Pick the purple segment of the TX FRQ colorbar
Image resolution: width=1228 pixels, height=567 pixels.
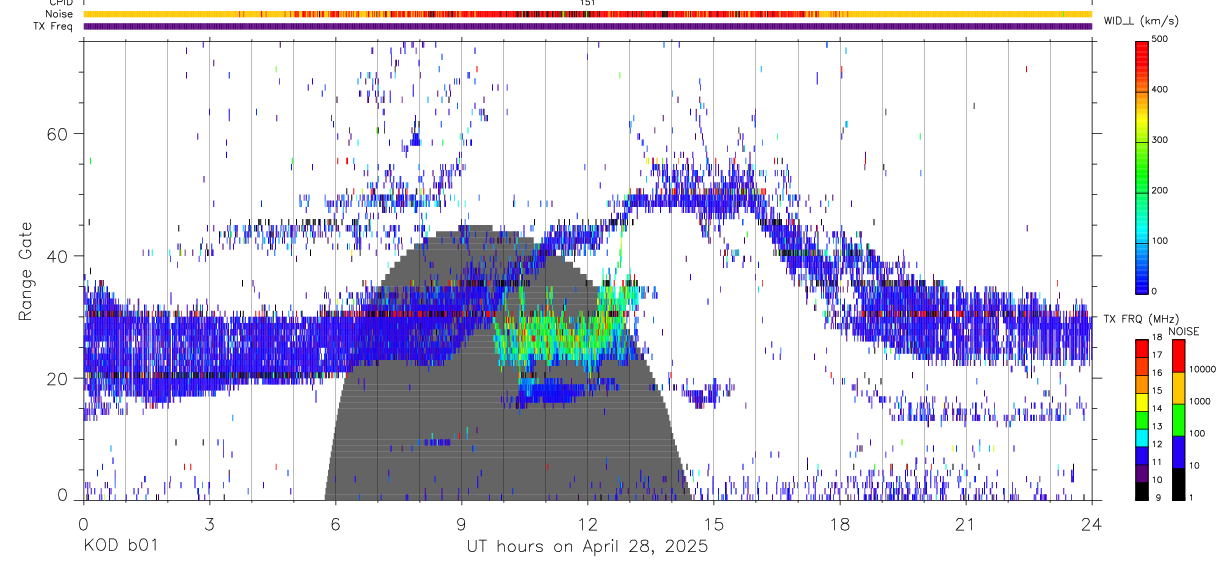[x=1141, y=472]
